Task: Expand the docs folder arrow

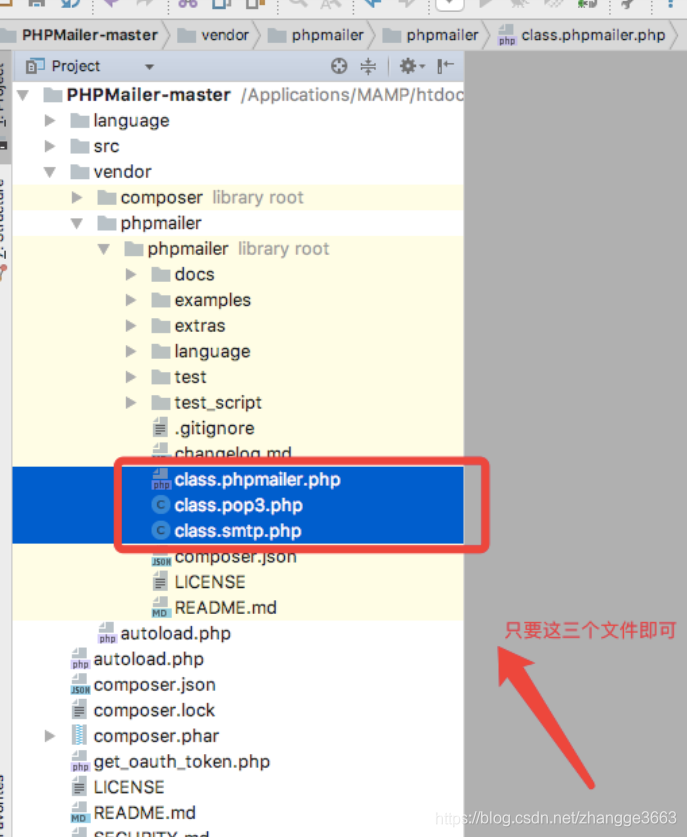Action: [x=131, y=274]
